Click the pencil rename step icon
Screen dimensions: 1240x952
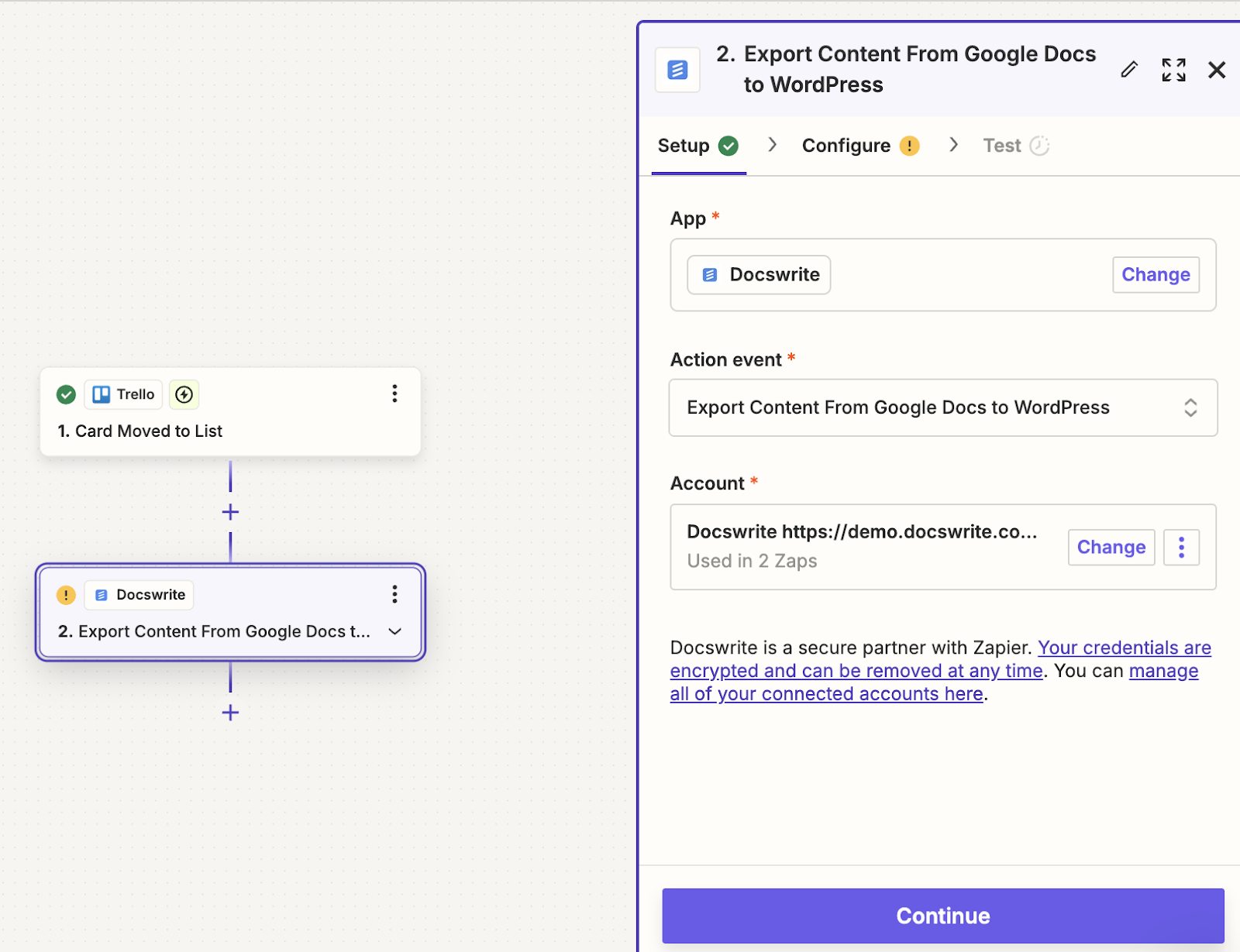1129,70
